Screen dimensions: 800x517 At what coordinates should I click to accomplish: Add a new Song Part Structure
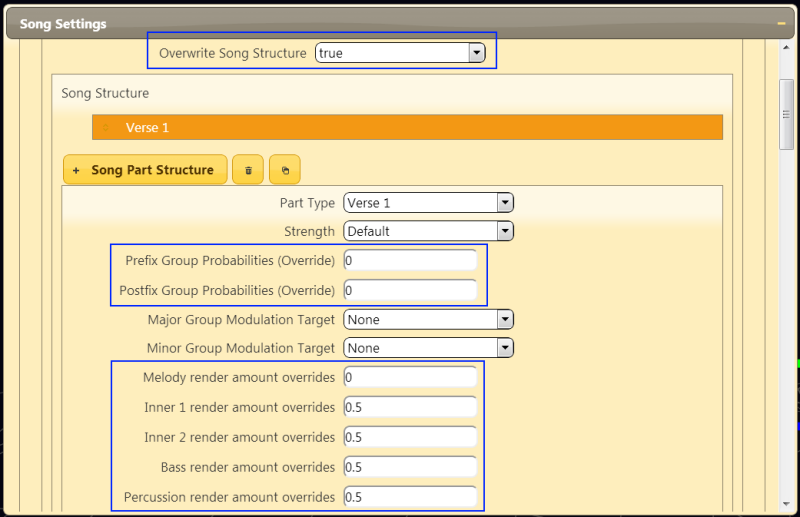pyautogui.click(x=145, y=169)
